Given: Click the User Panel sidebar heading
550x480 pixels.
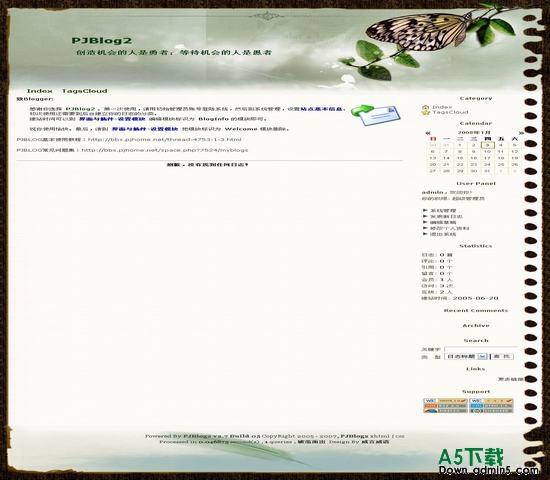Looking at the screenshot, I should click(x=476, y=184).
